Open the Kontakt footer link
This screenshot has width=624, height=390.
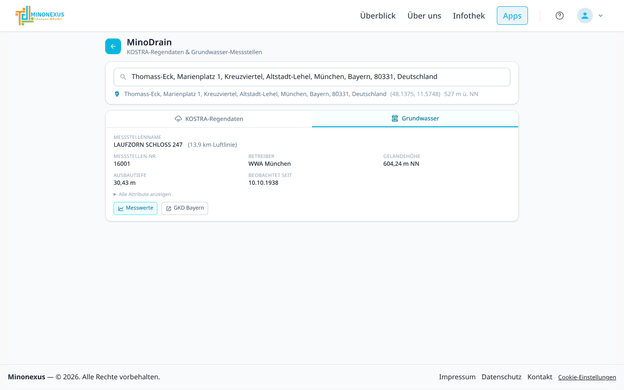pos(540,377)
